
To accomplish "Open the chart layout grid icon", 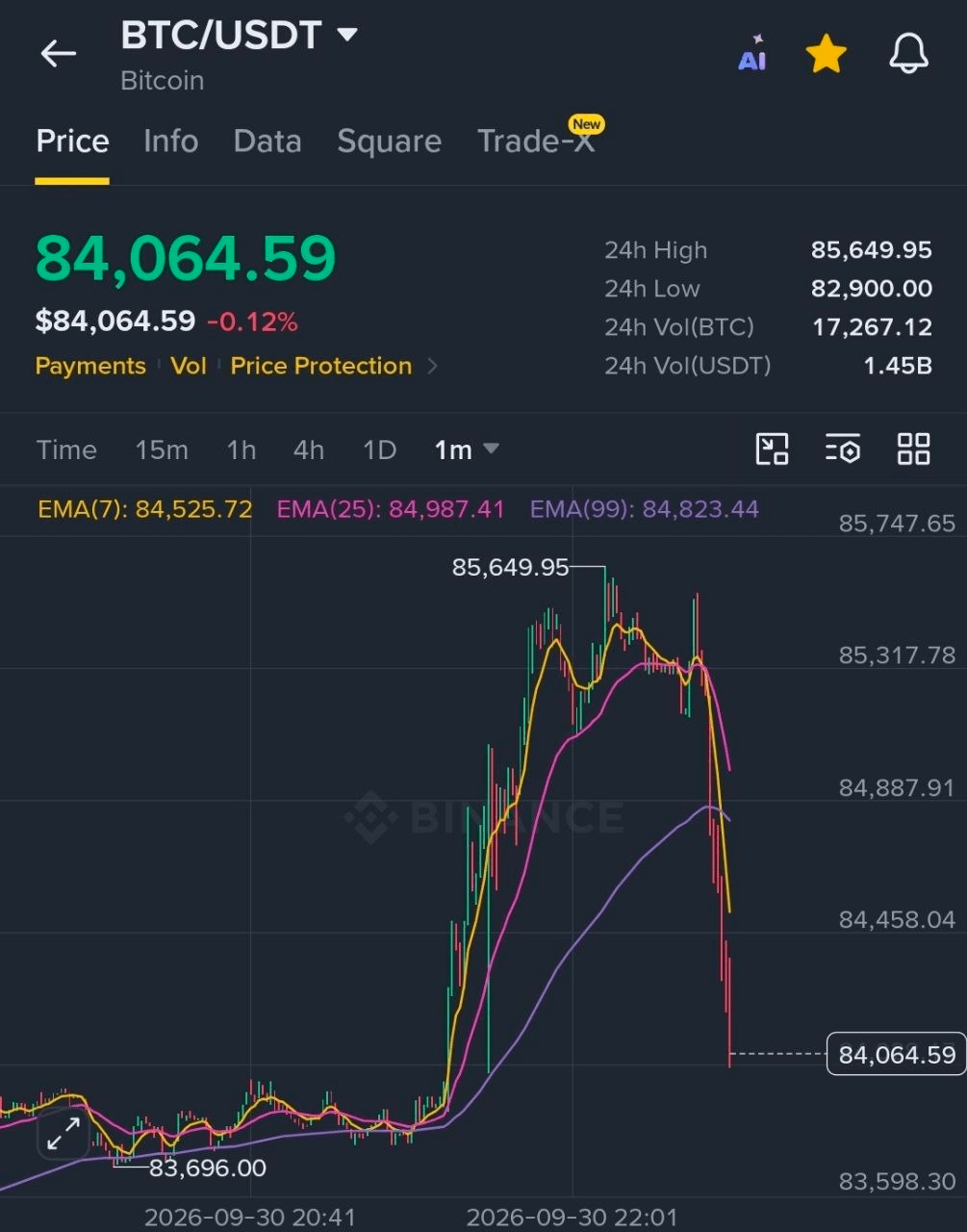I will 913,449.
